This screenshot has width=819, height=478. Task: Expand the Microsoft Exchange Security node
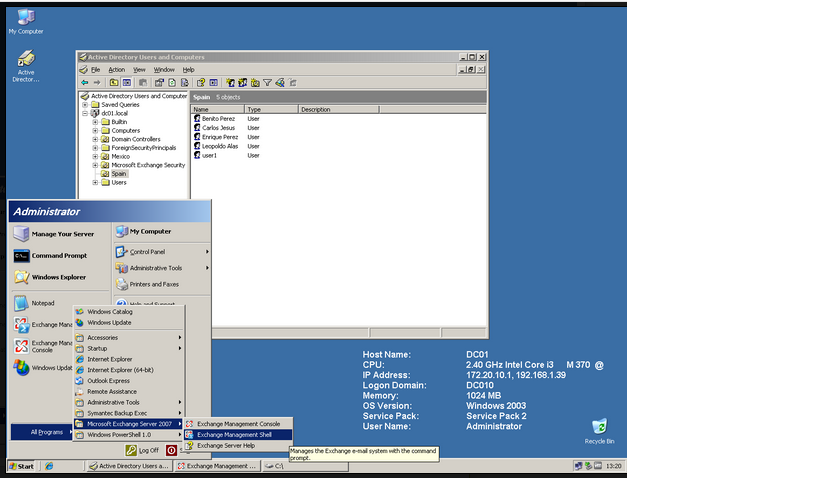[95, 165]
